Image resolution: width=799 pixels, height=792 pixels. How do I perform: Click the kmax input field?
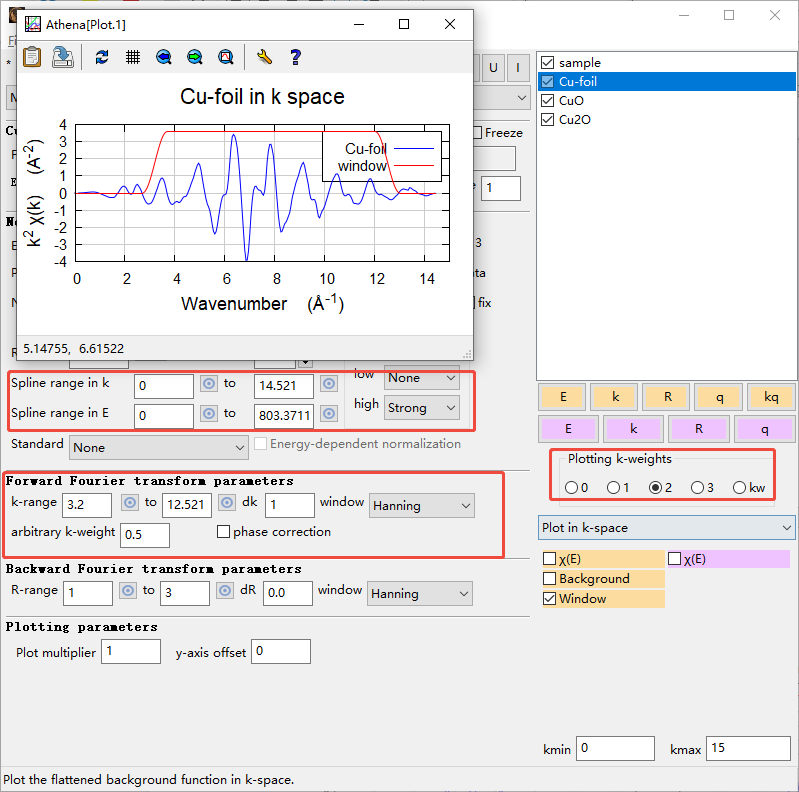(748, 748)
